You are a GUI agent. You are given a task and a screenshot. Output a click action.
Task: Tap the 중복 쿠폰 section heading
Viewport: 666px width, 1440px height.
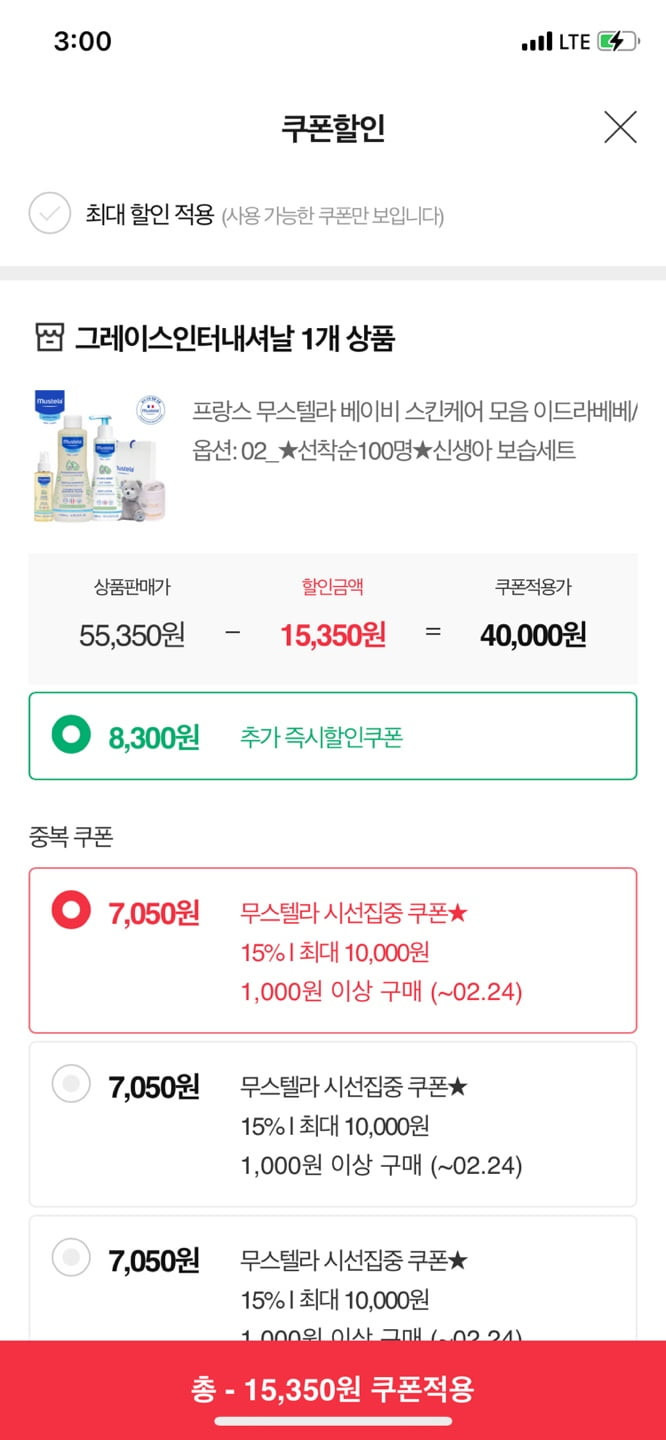(70, 836)
